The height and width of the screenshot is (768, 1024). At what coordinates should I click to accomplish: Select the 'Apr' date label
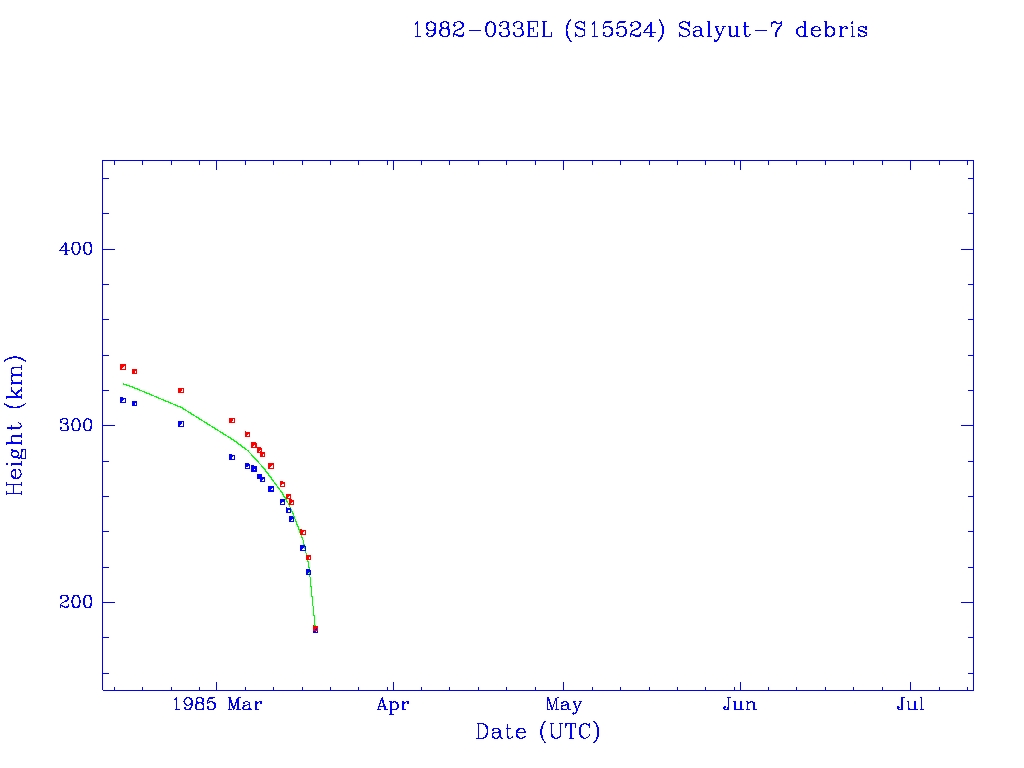(x=393, y=705)
